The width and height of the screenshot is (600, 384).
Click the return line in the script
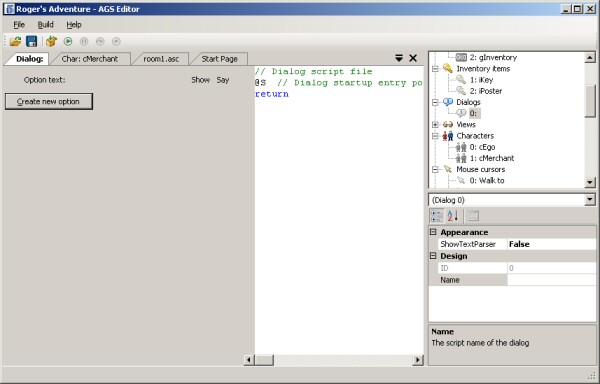pos(272,94)
